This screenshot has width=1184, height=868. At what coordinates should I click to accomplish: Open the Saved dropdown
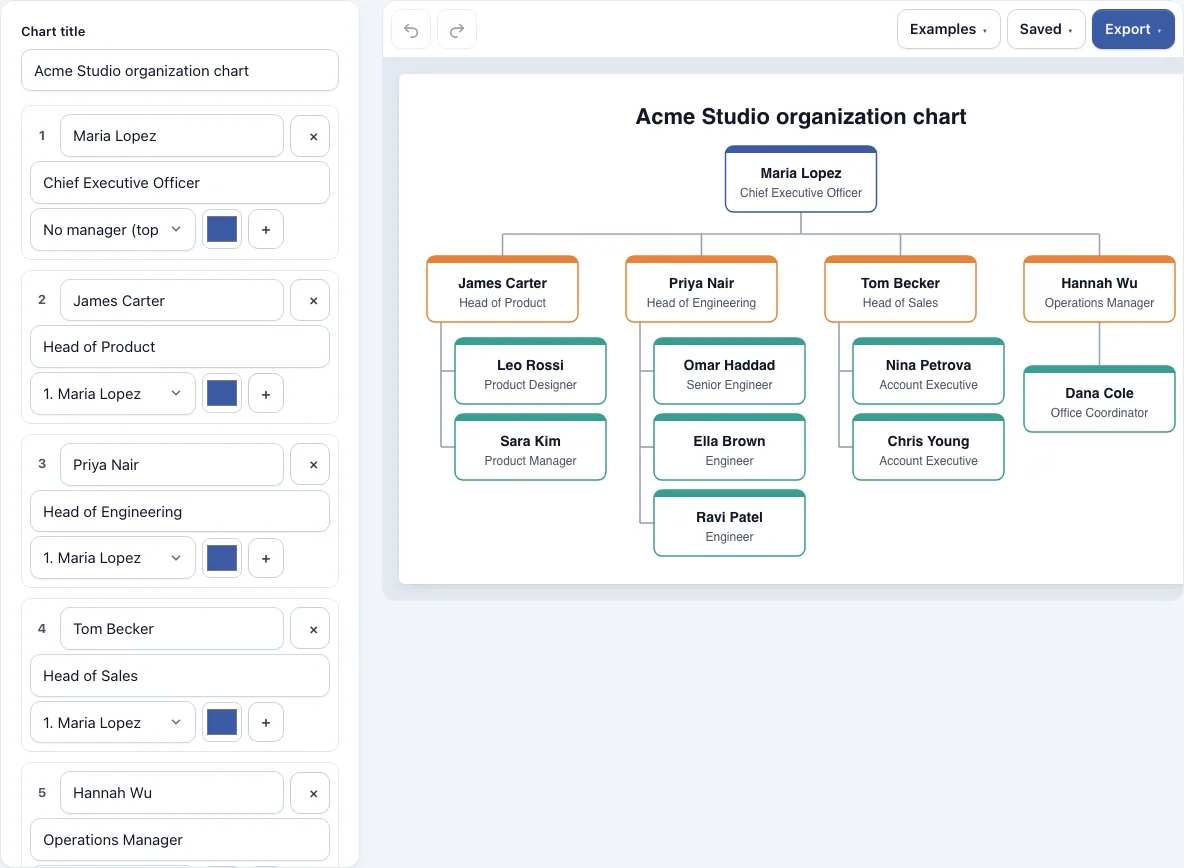[x=1046, y=29]
